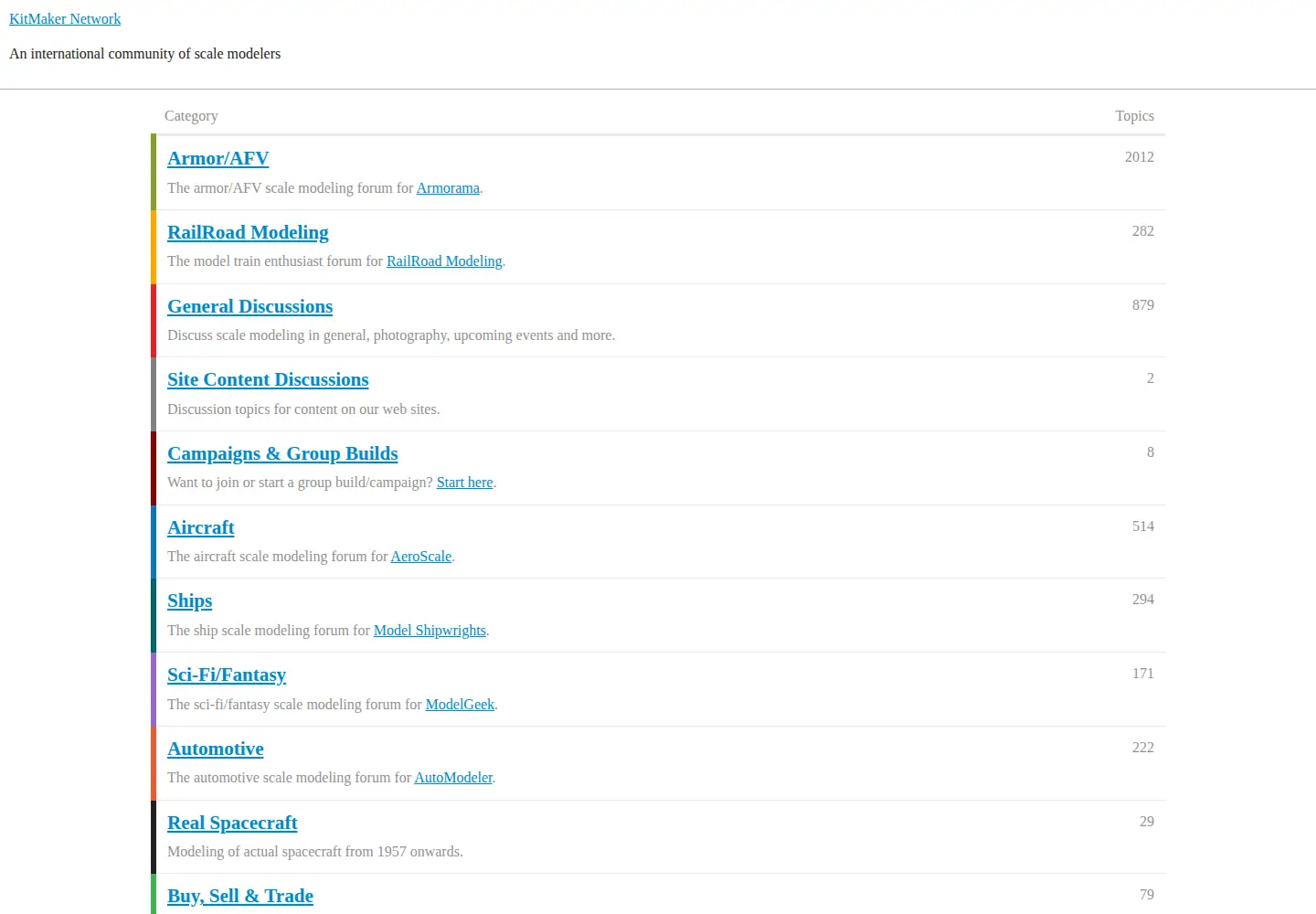This screenshot has height=914, width=1316.
Task: Click the tagline "An international community of scale modelers"
Action: tap(144, 54)
